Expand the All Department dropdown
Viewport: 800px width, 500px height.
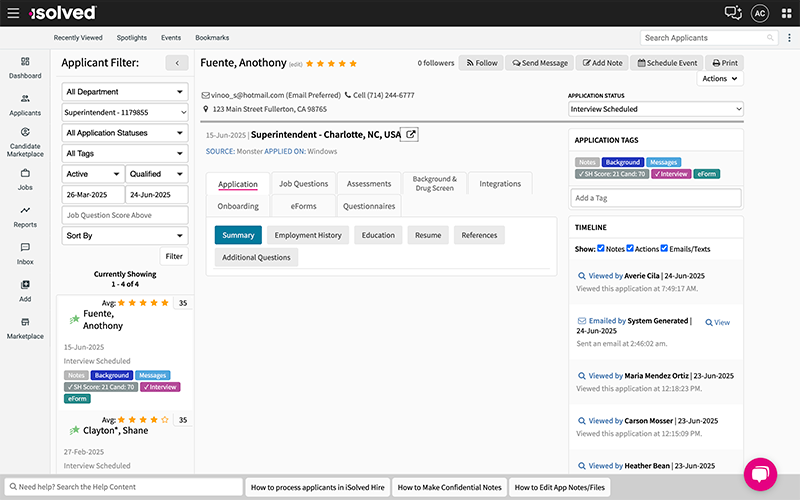pos(125,92)
